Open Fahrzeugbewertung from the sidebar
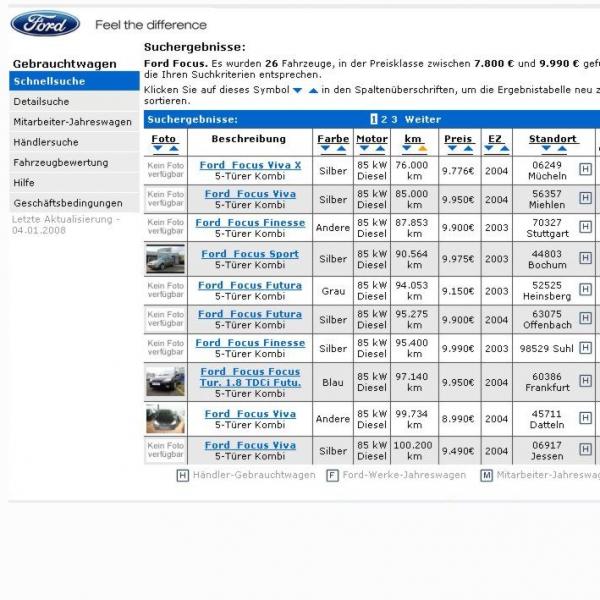600x600 pixels. 60,162
